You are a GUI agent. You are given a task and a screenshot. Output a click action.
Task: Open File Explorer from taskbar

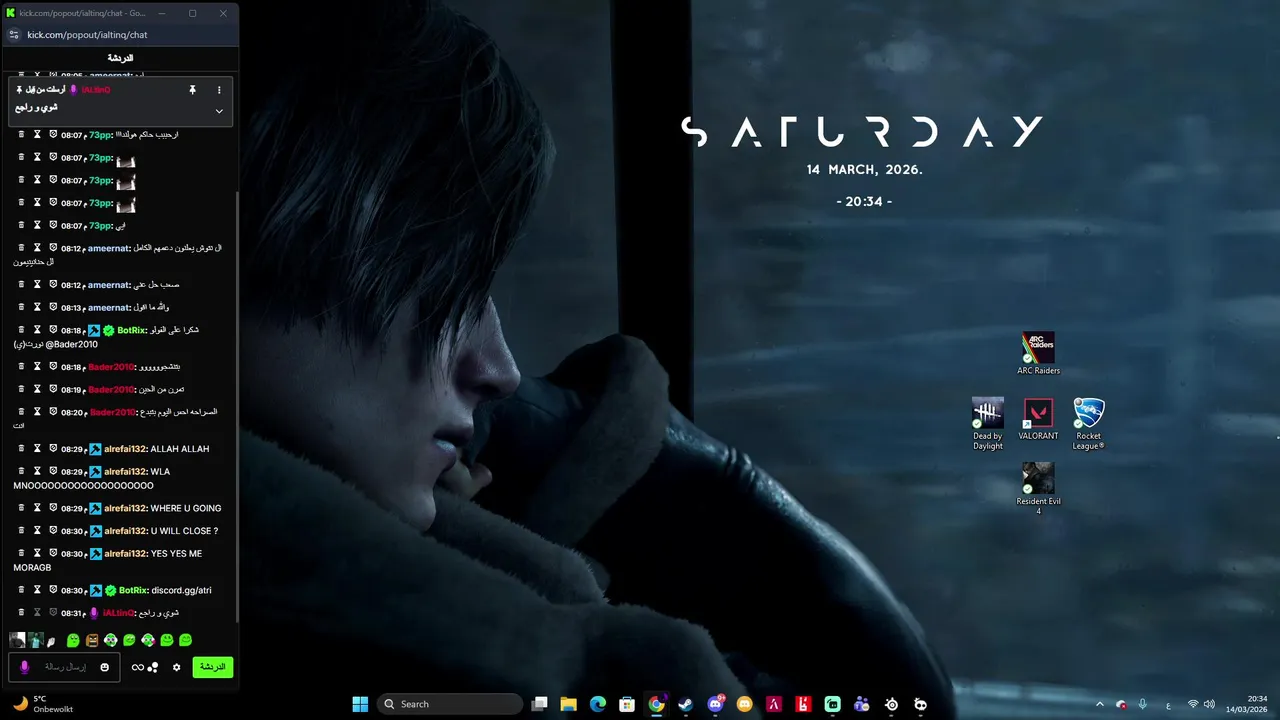568,704
